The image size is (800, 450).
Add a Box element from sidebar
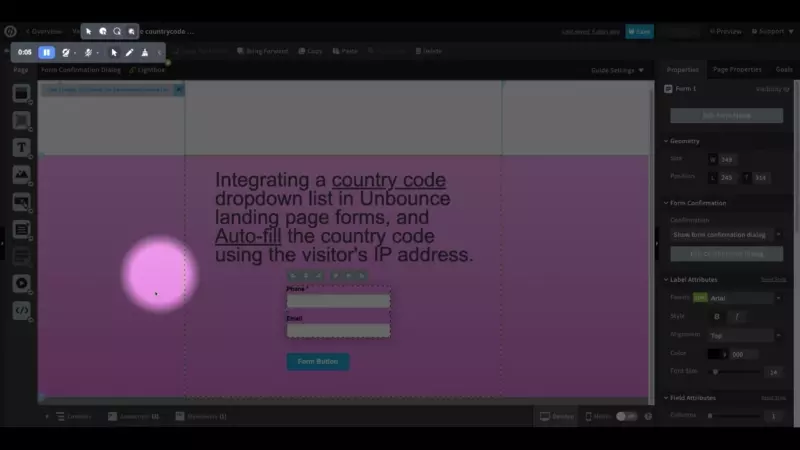tap(21, 121)
